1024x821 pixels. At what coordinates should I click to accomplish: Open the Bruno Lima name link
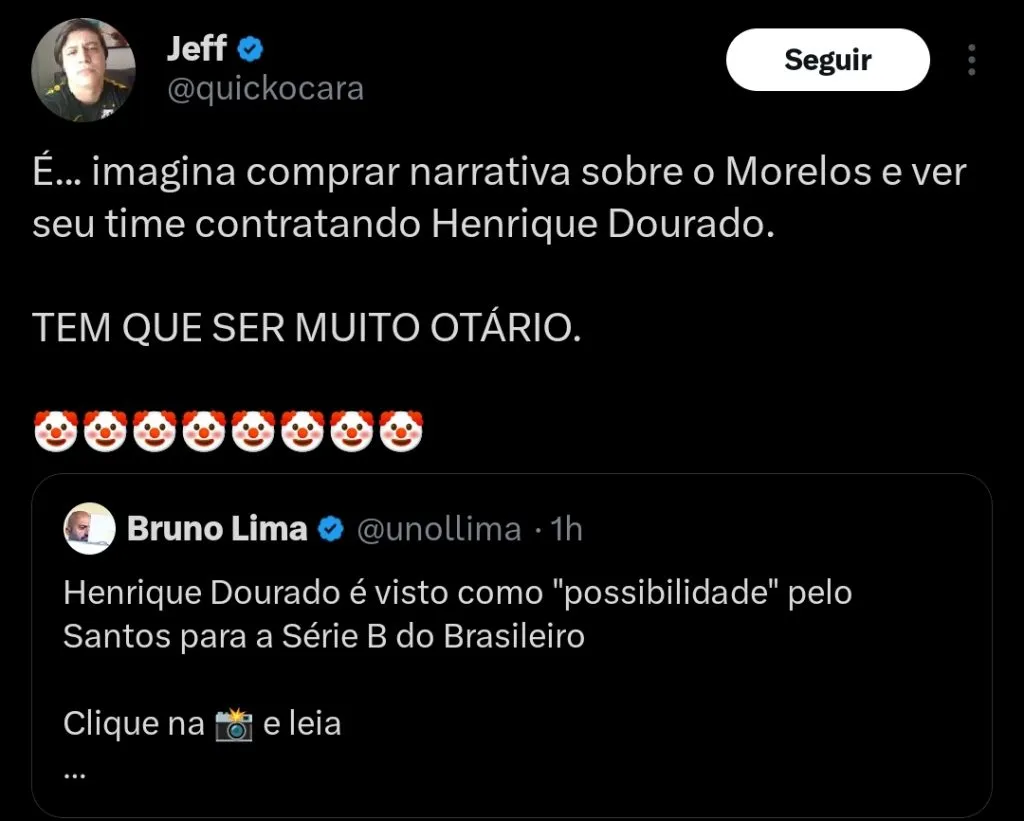[217, 529]
